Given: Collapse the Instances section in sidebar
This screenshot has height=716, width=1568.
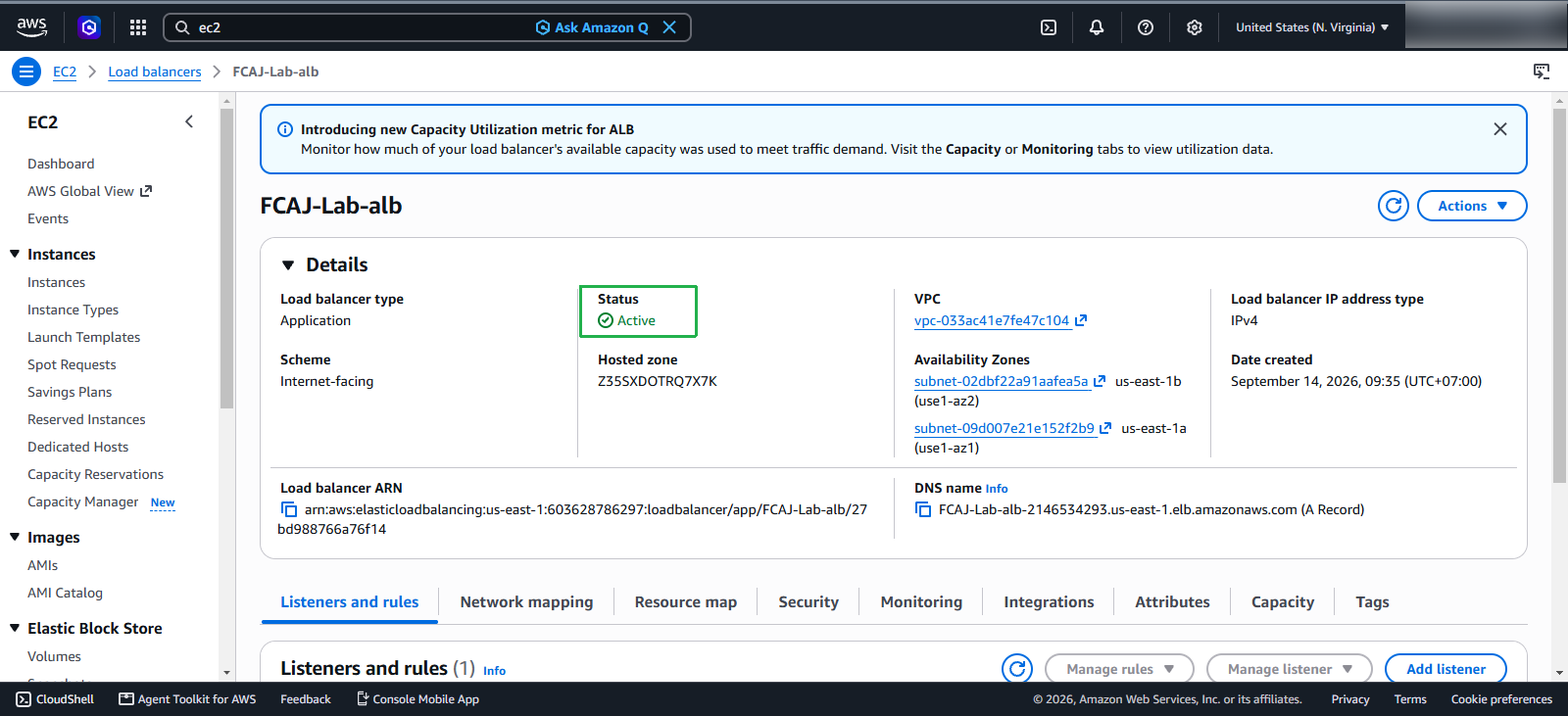Looking at the screenshot, I should coord(15,254).
